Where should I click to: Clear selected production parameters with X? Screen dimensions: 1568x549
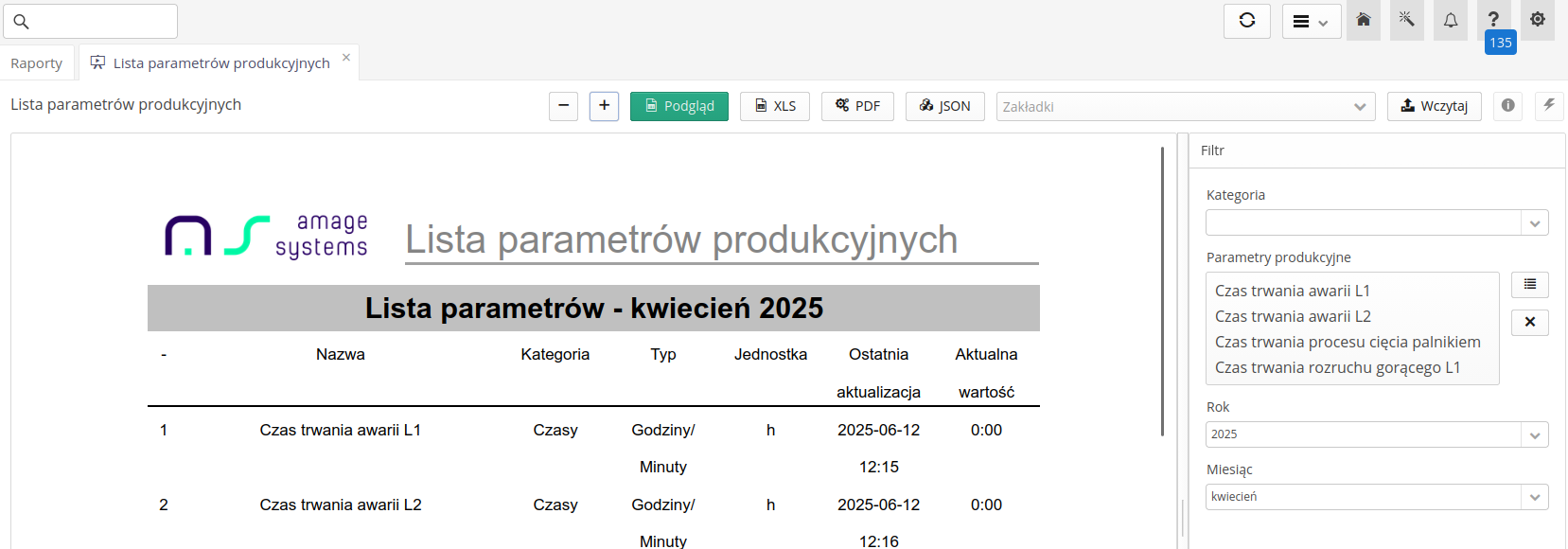click(1529, 323)
